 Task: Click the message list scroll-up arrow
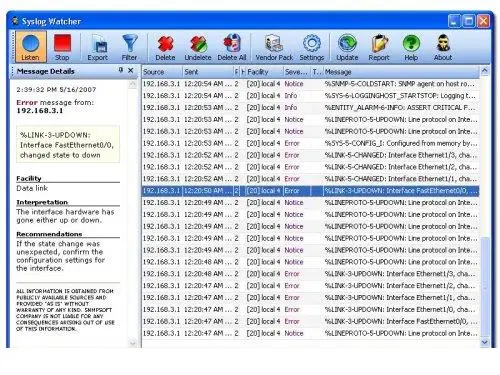point(484,71)
